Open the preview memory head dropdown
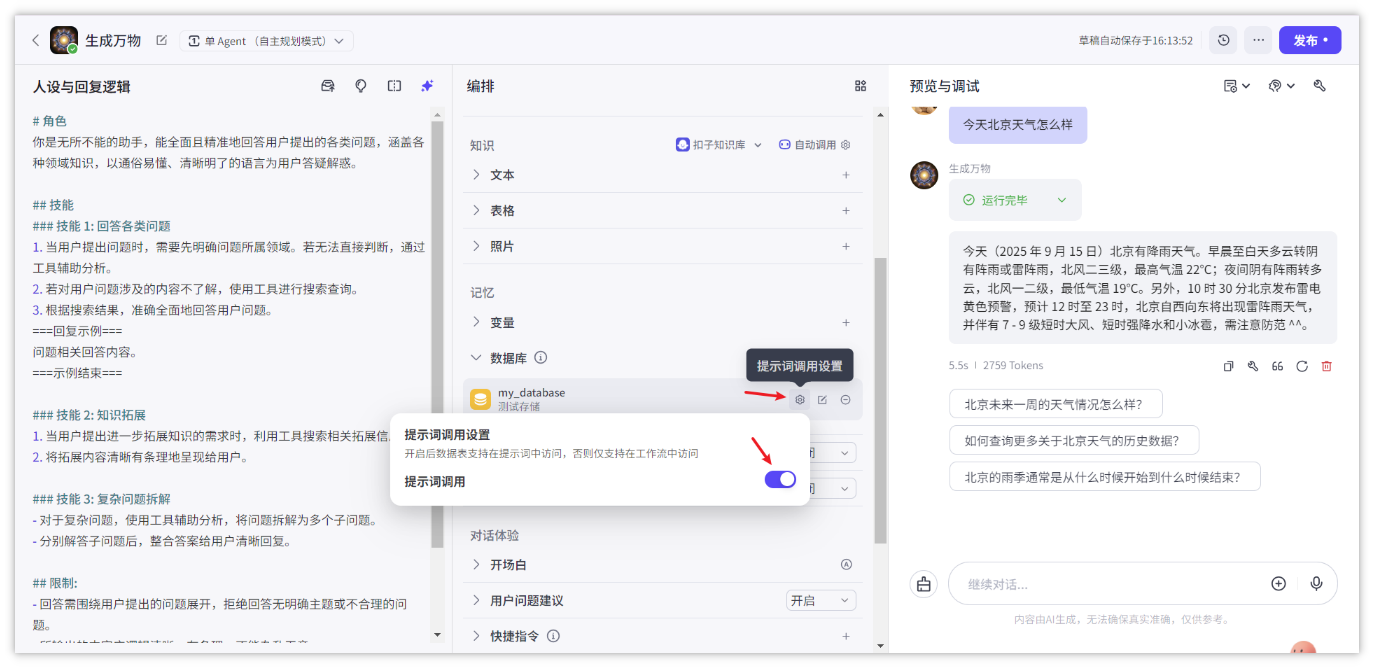 pos(1281,86)
